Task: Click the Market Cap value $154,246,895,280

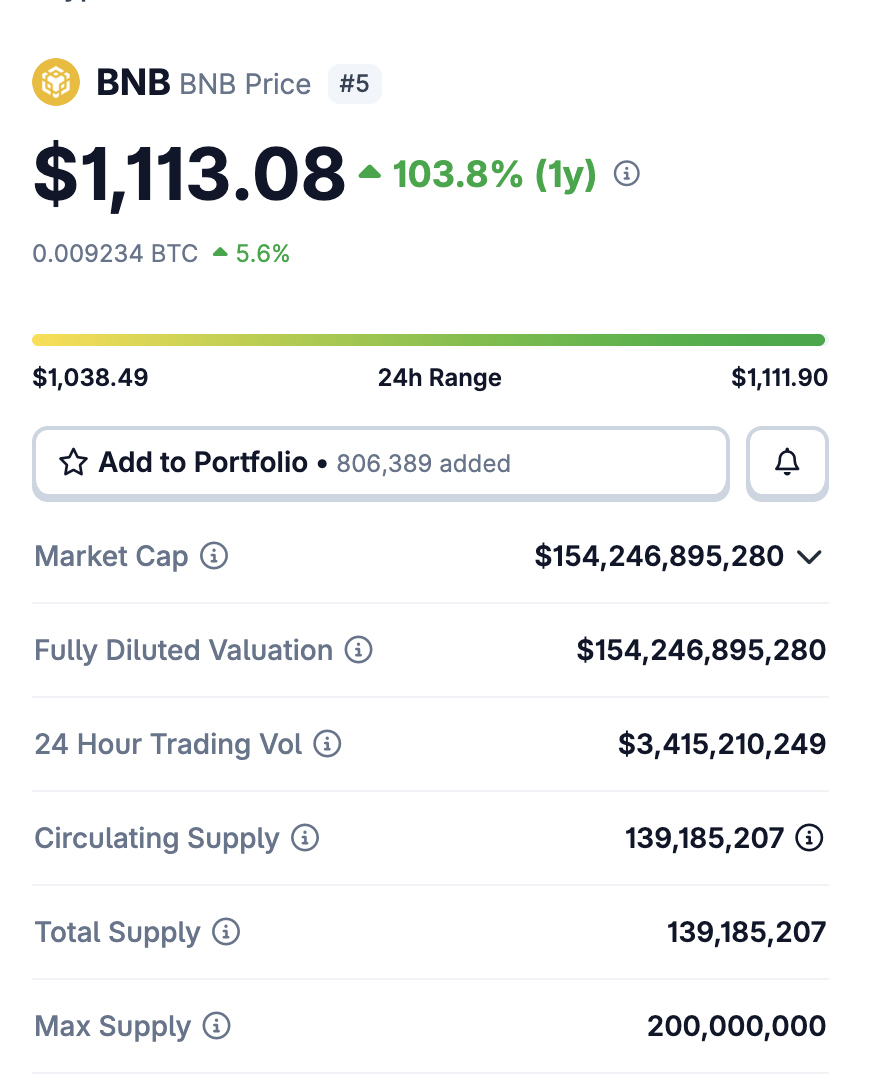Action: [659, 556]
